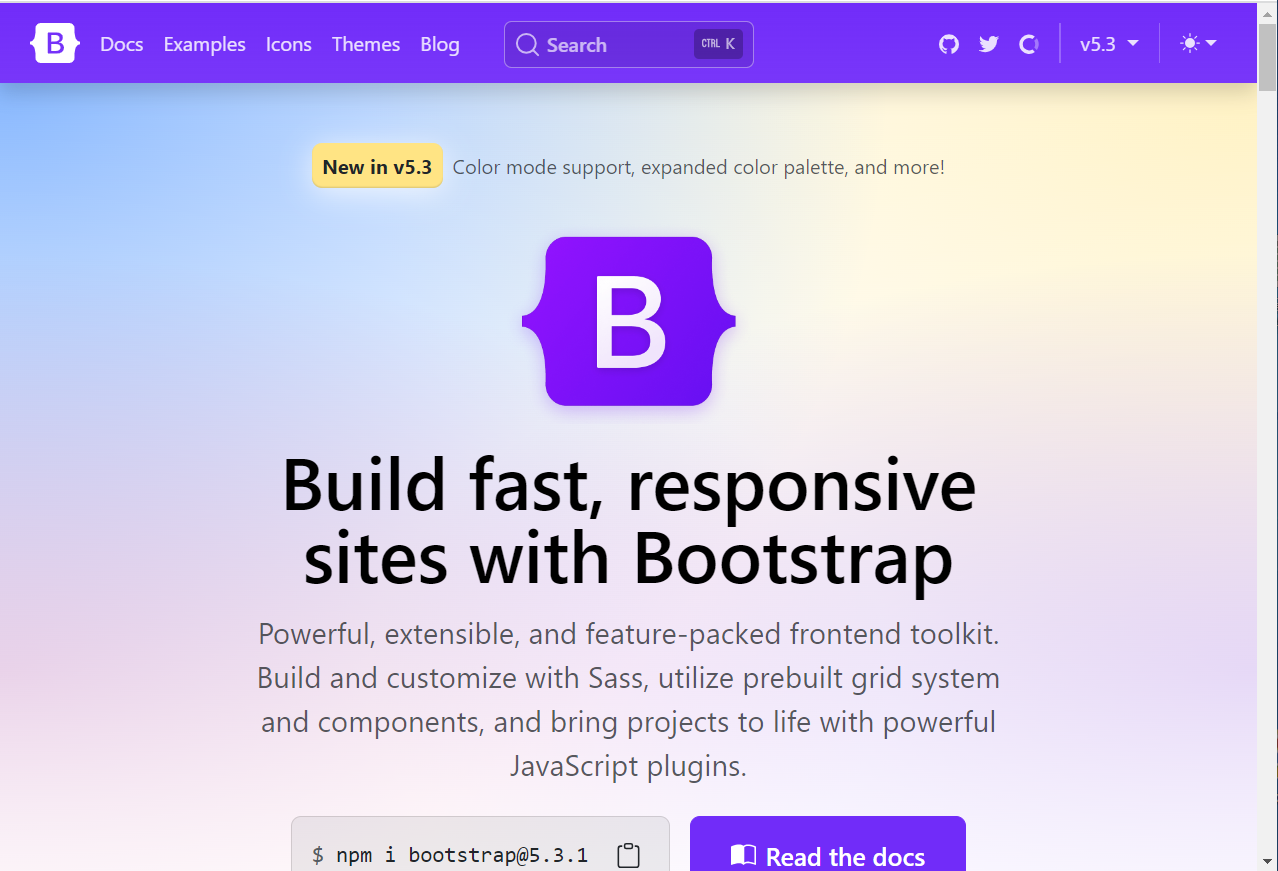Toggle the color theme sun dropdown
This screenshot has width=1278, height=871.
pos(1198,44)
